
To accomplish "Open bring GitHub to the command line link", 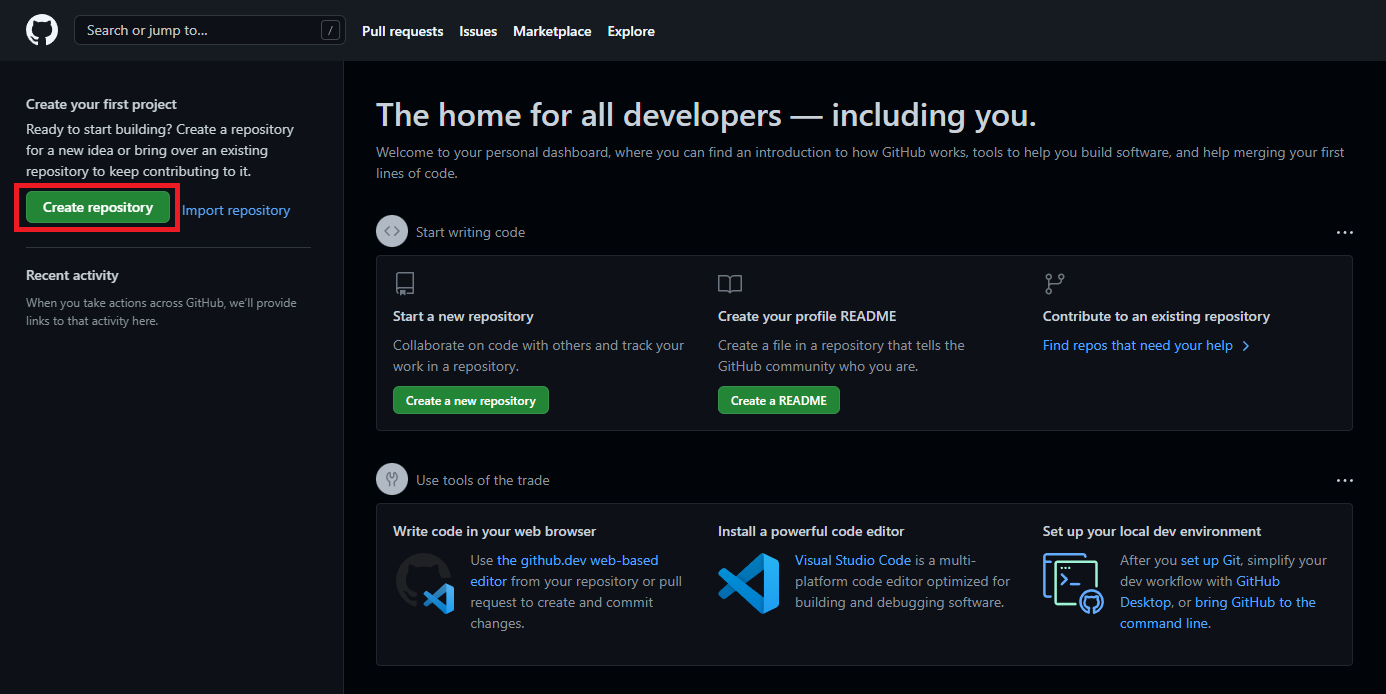I will [1218, 612].
